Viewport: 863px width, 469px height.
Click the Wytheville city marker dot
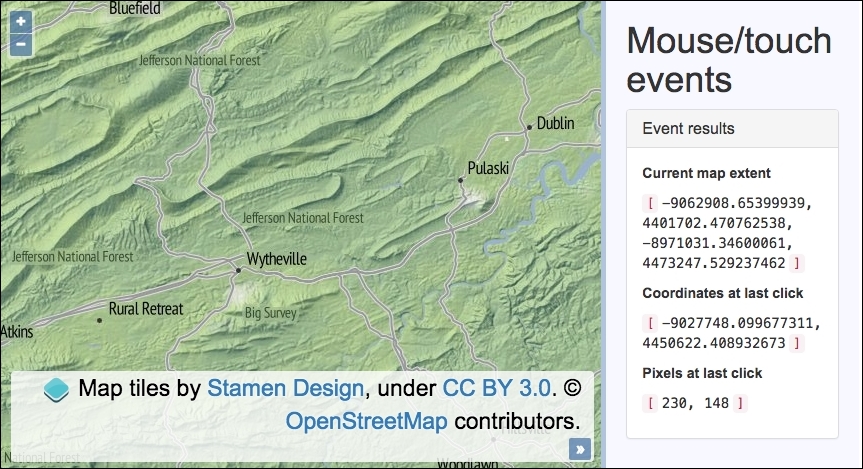pos(238,270)
